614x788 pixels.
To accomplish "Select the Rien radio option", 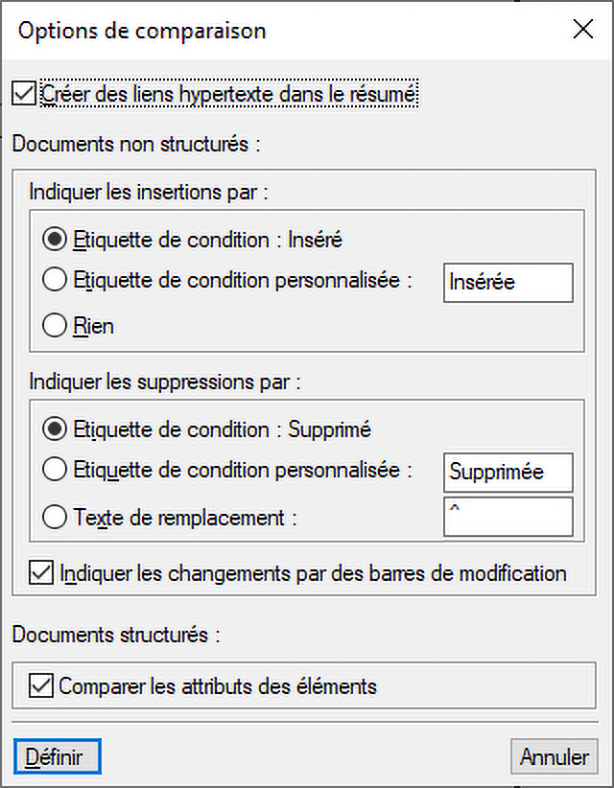I will click(56, 327).
